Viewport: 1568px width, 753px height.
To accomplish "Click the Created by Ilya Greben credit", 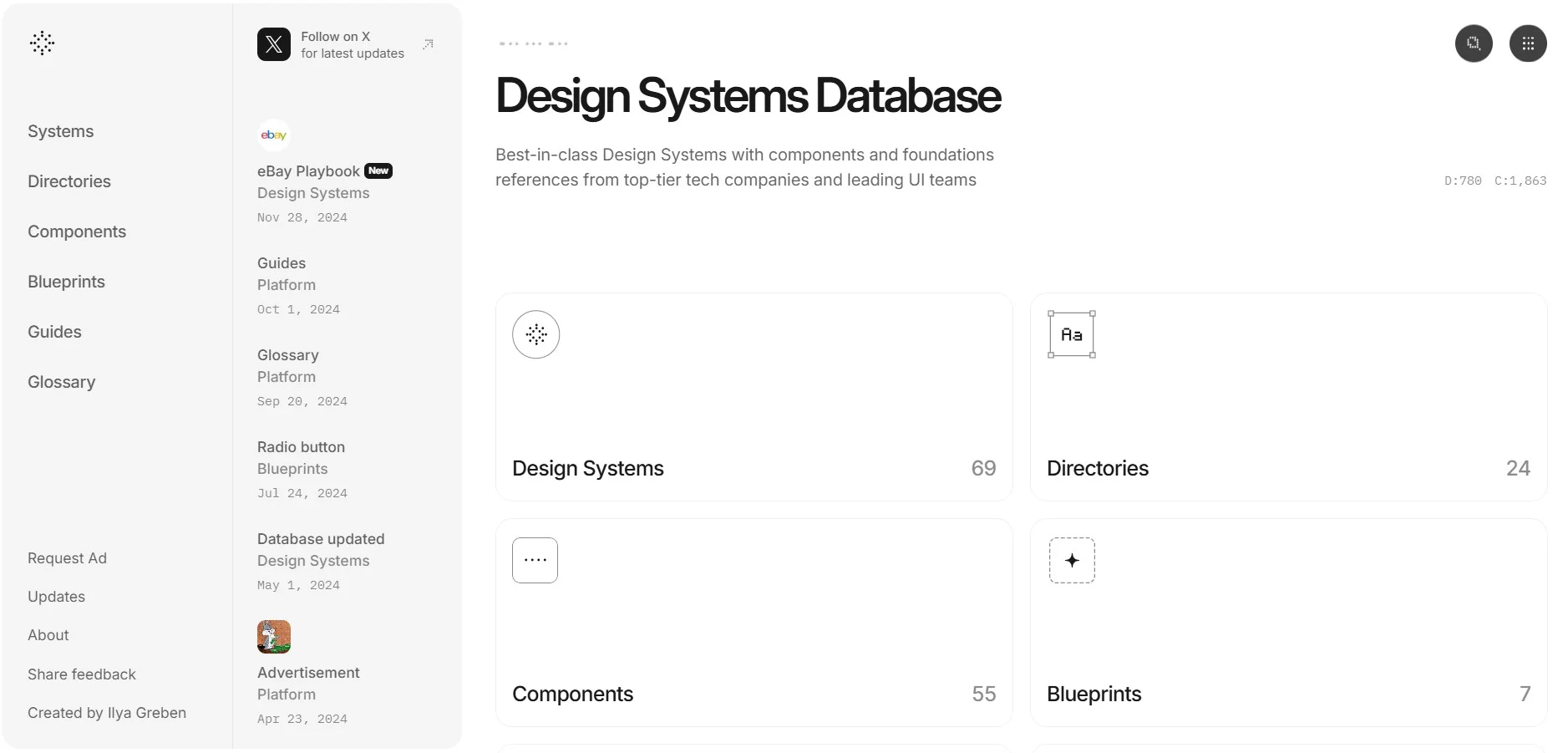I will (106, 712).
